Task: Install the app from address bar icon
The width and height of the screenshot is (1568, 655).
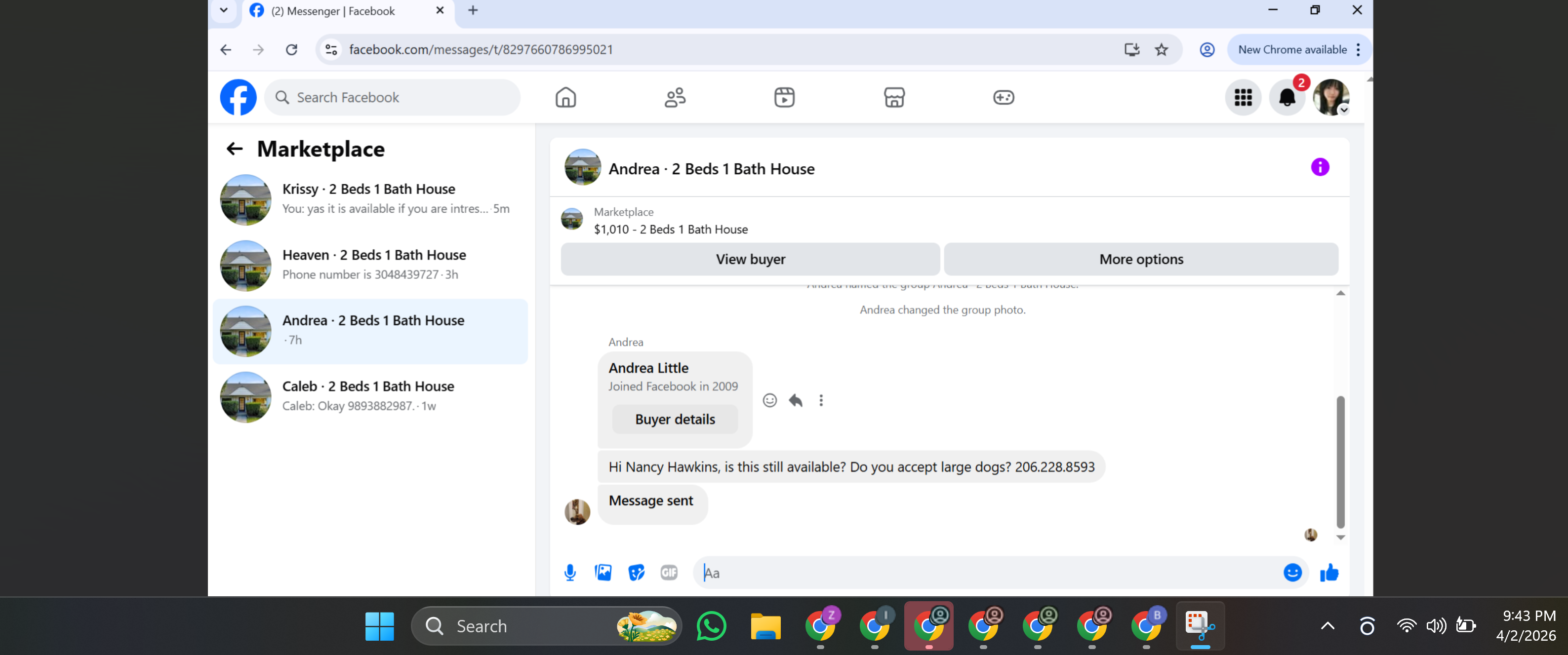Action: click(1131, 50)
